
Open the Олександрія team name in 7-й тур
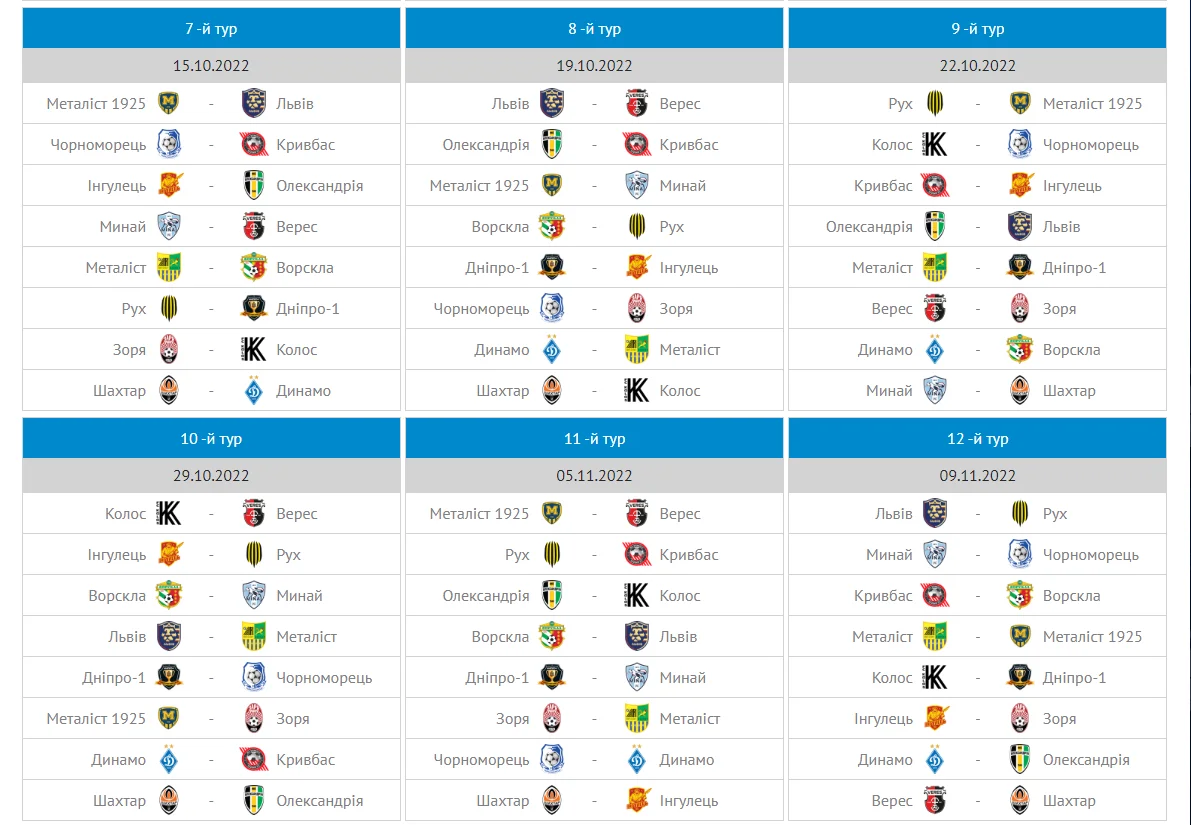click(319, 186)
